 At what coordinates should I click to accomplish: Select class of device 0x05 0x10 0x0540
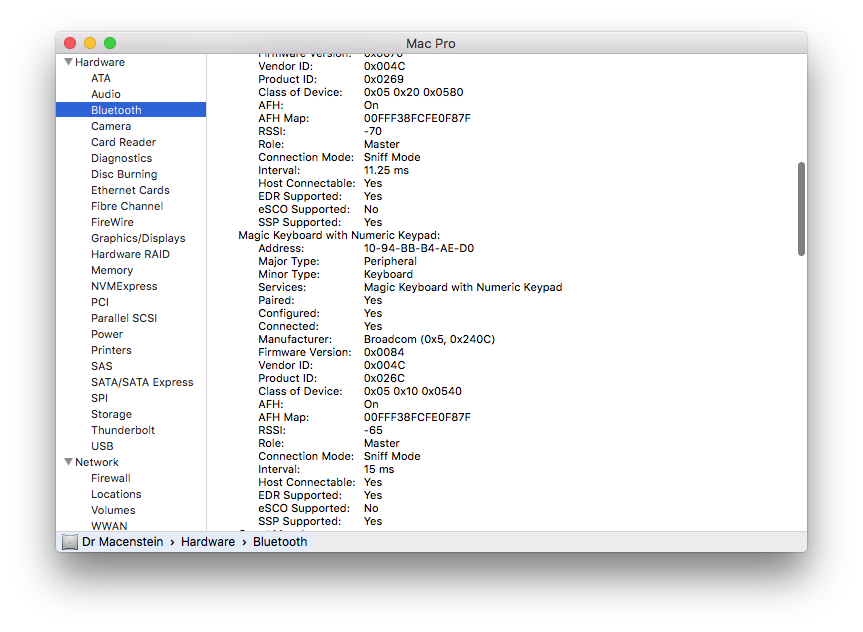[x=413, y=391]
